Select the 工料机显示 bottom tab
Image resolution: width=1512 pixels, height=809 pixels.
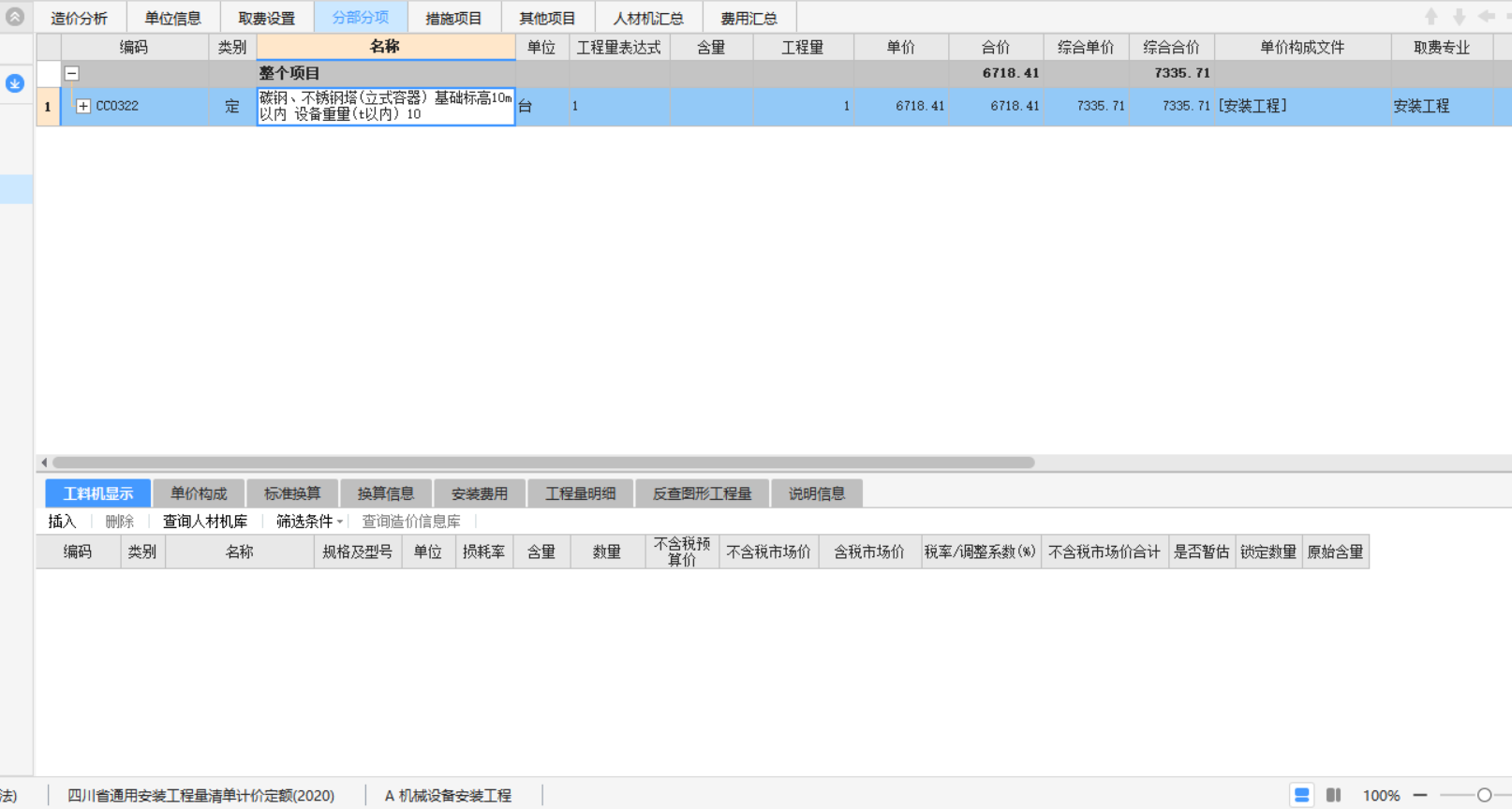[98, 493]
